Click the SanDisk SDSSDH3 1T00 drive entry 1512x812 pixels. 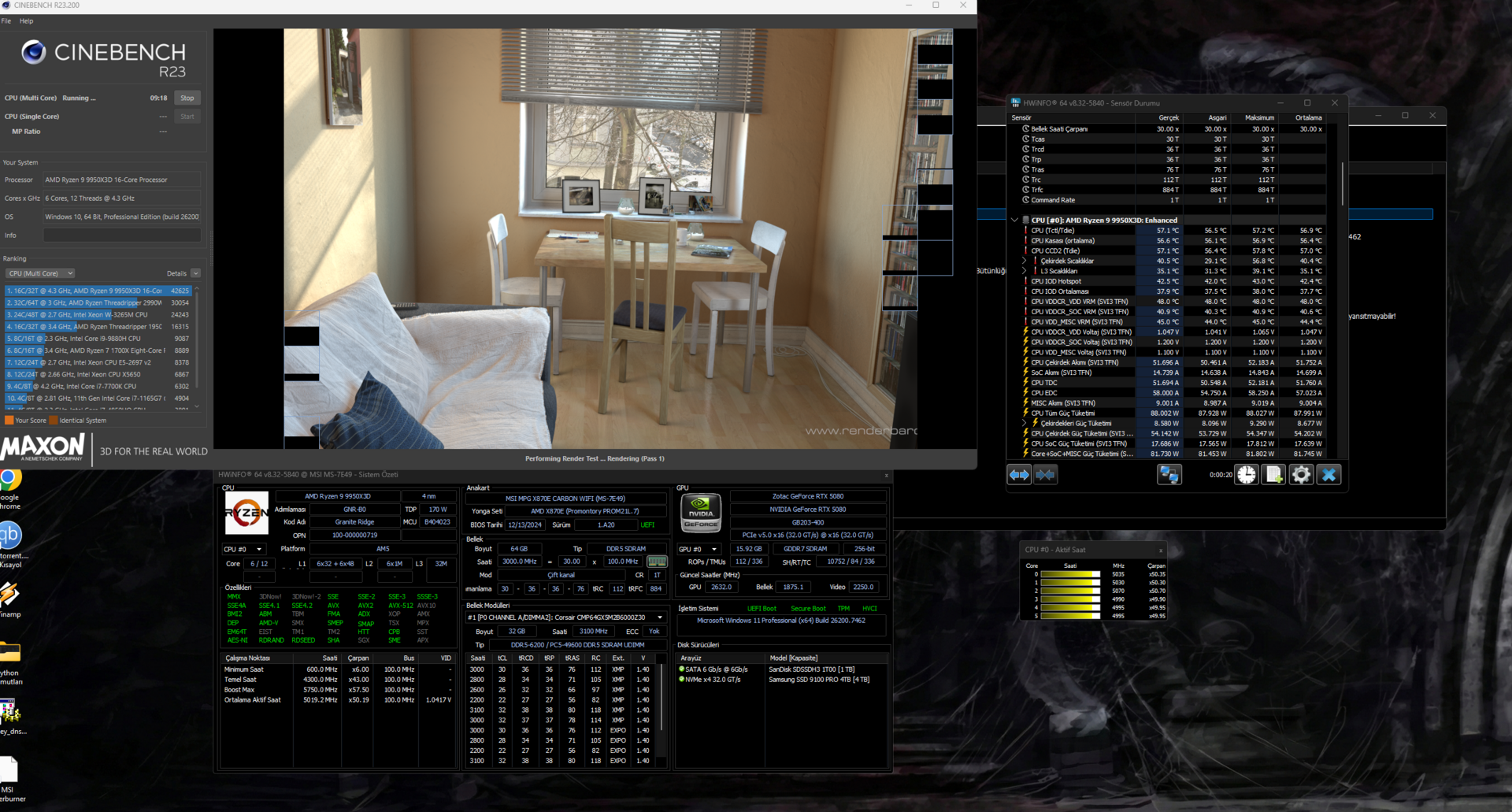[x=811, y=669]
